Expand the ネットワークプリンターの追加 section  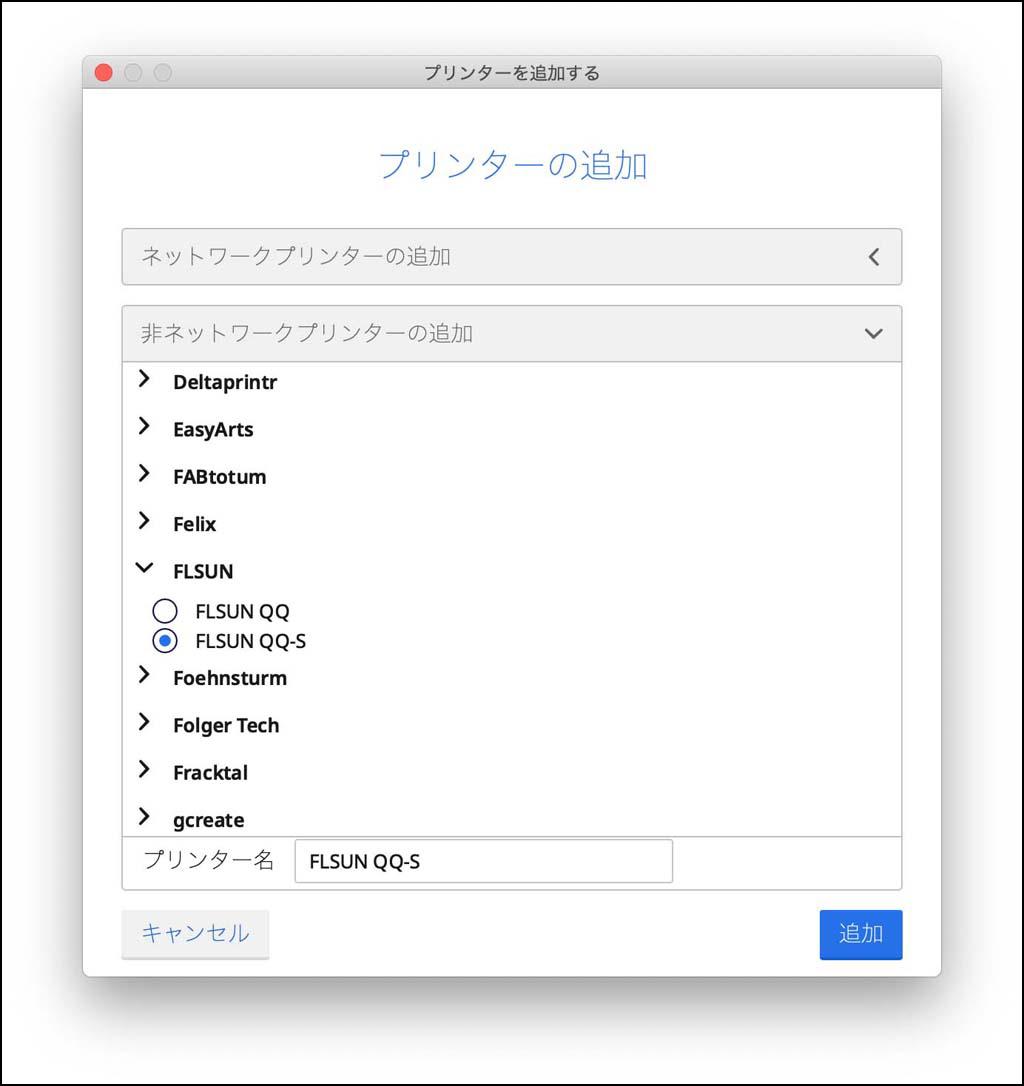tap(512, 257)
